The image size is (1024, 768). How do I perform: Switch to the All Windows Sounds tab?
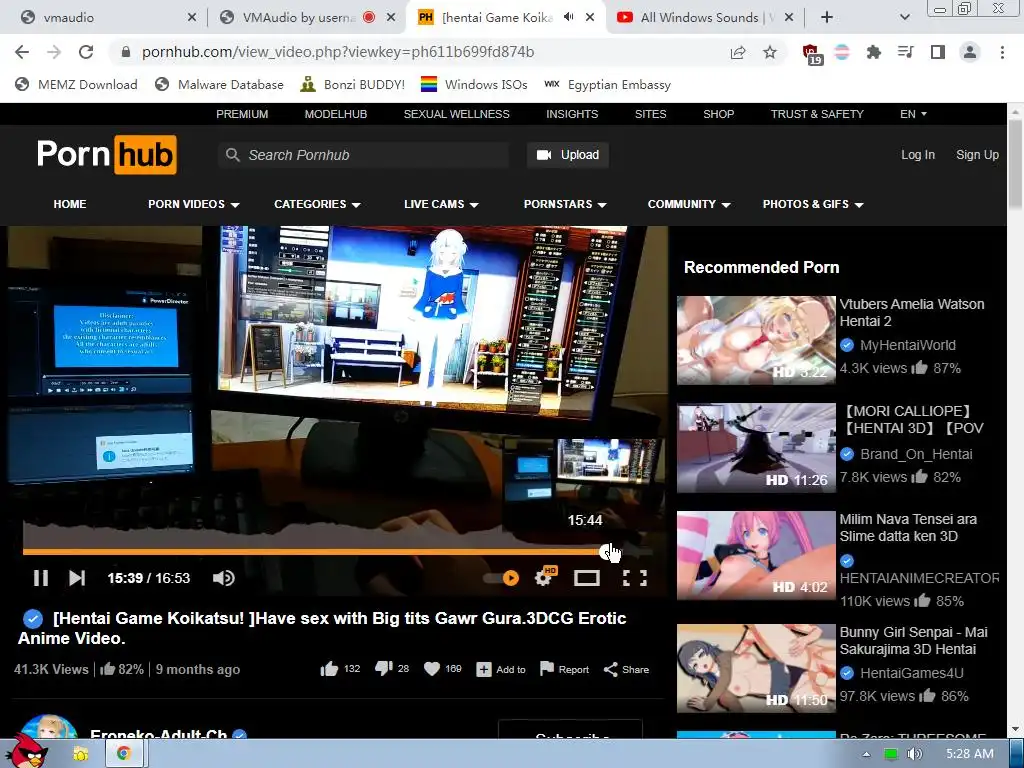704,18
